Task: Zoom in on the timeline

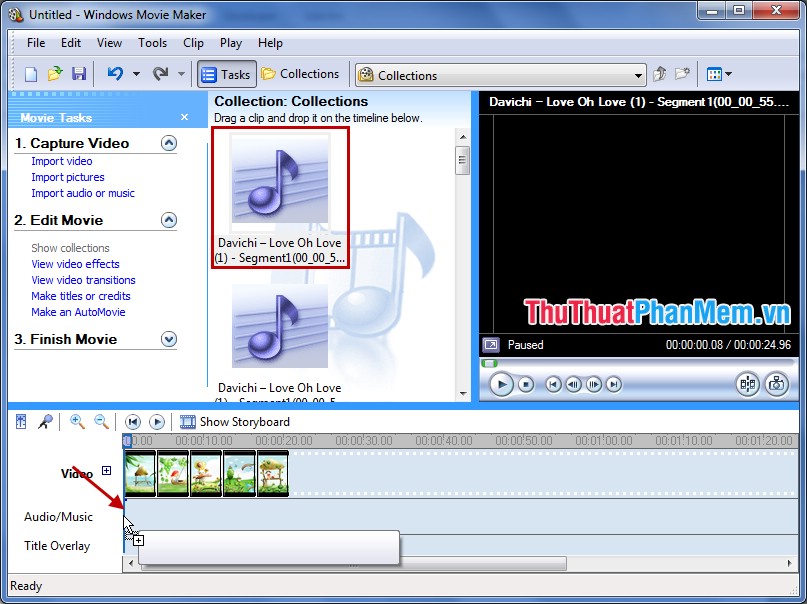Action: (x=76, y=421)
